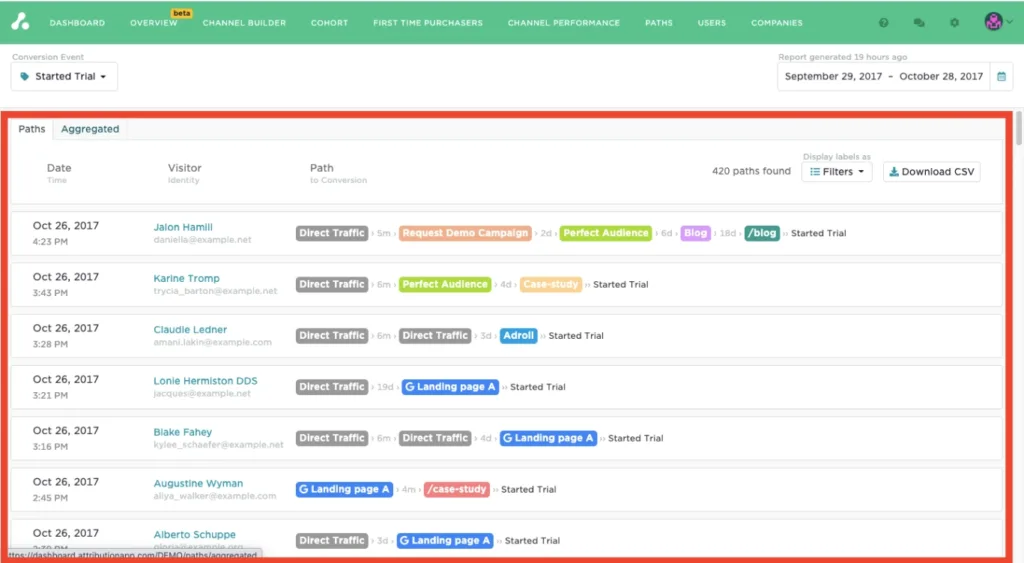Open visitor Claudie Ledner
The width and height of the screenshot is (1024, 563).
190,329
